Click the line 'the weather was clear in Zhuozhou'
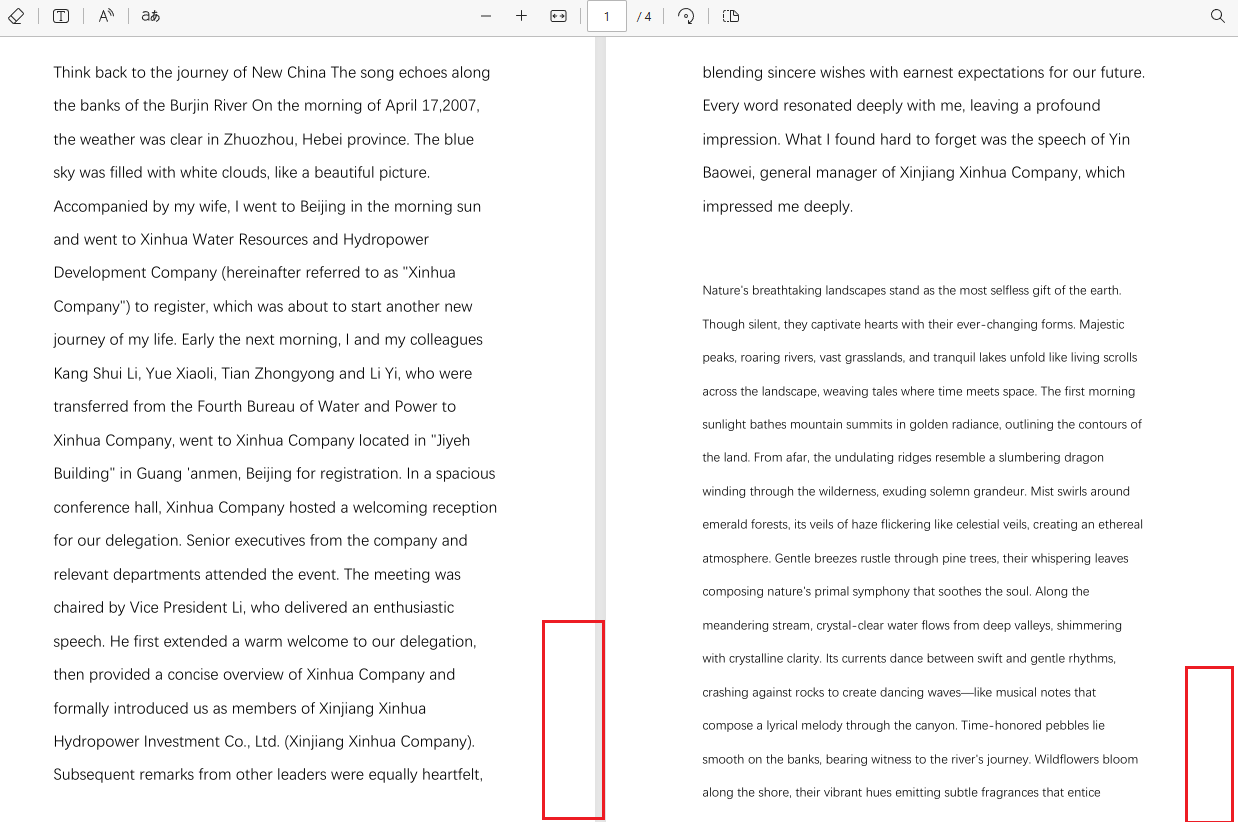1238x822 pixels. 264,139
